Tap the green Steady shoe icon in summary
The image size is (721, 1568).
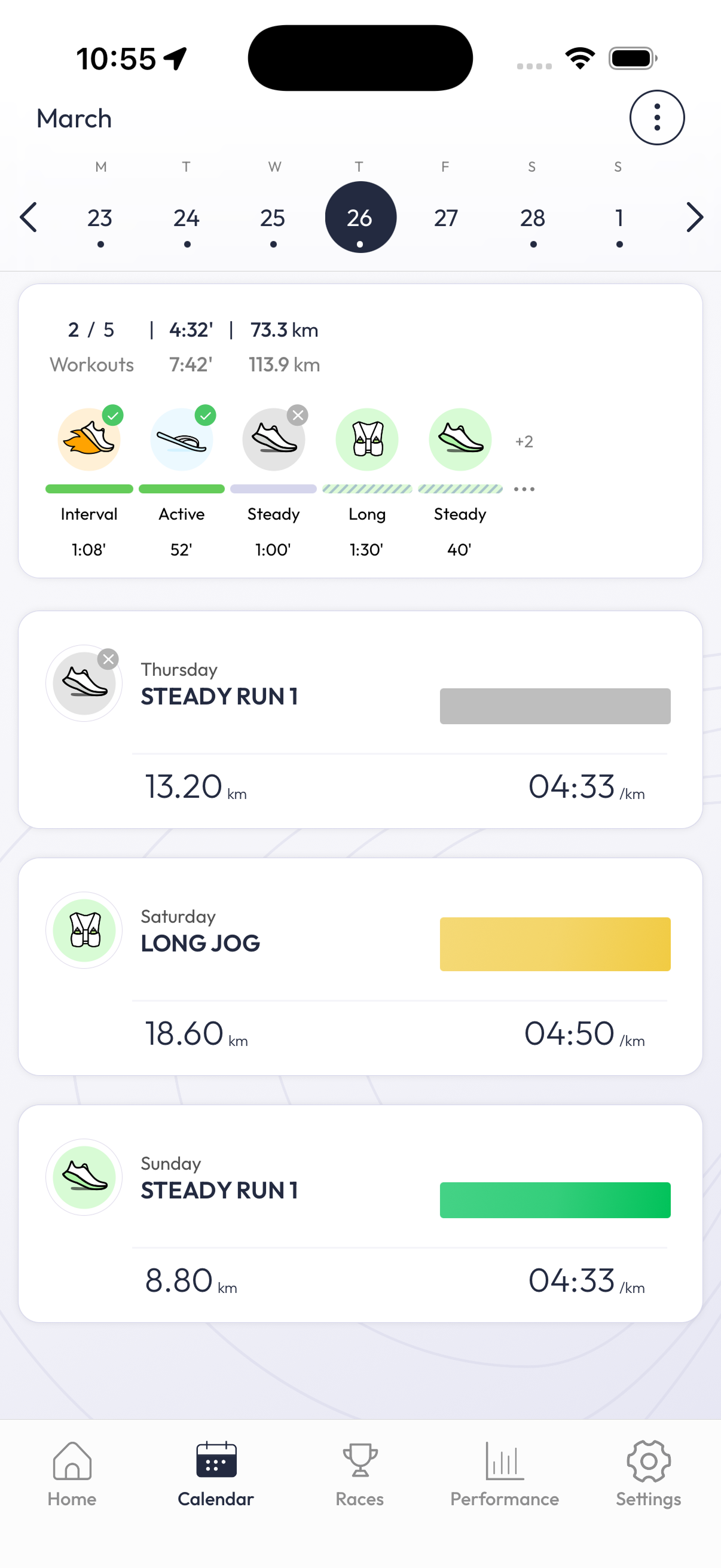pos(460,439)
